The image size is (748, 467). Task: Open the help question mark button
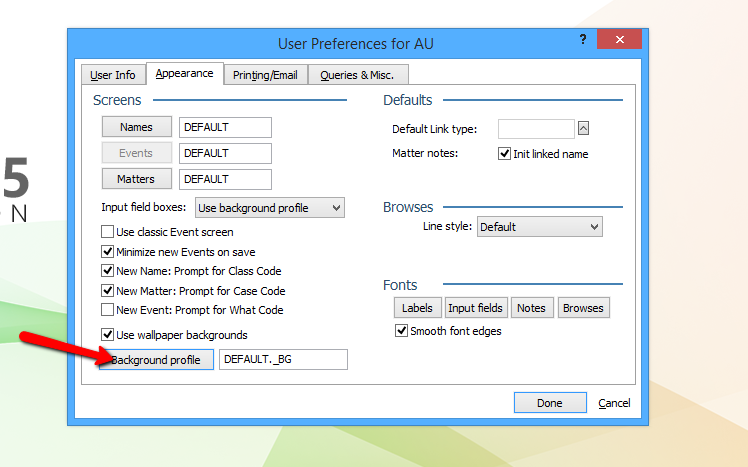coord(582,39)
